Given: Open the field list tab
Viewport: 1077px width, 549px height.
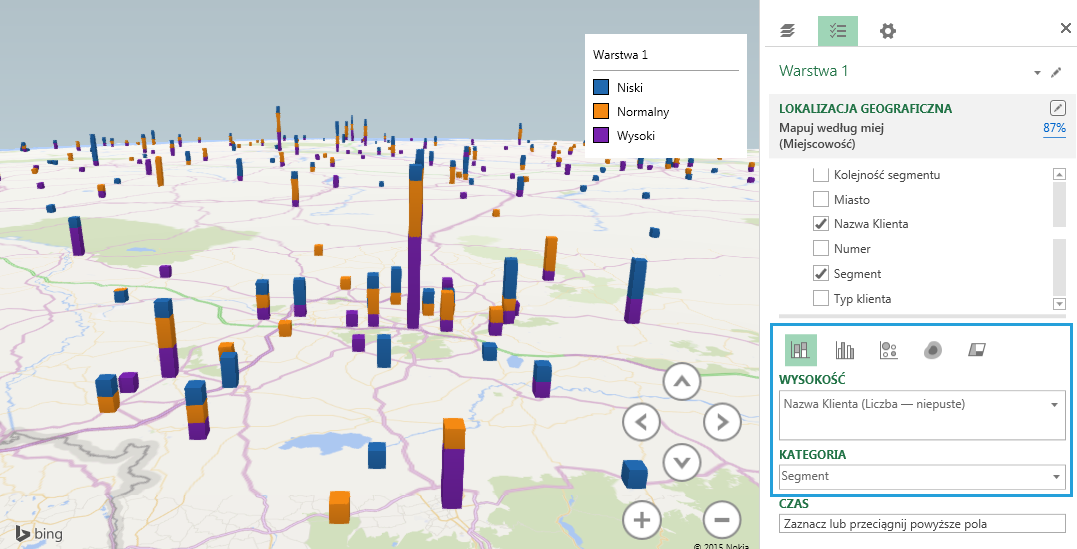Looking at the screenshot, I should click(837, 31).
